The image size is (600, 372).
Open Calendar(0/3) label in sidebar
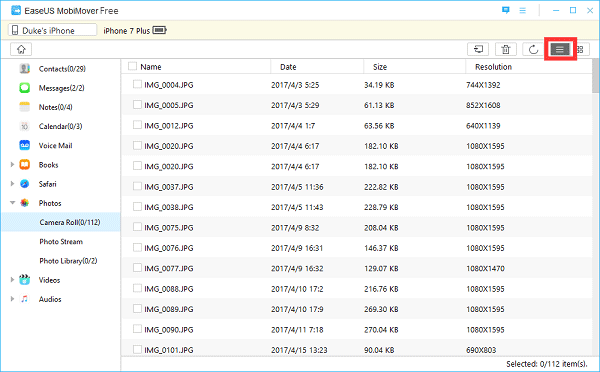coord(60,126)
